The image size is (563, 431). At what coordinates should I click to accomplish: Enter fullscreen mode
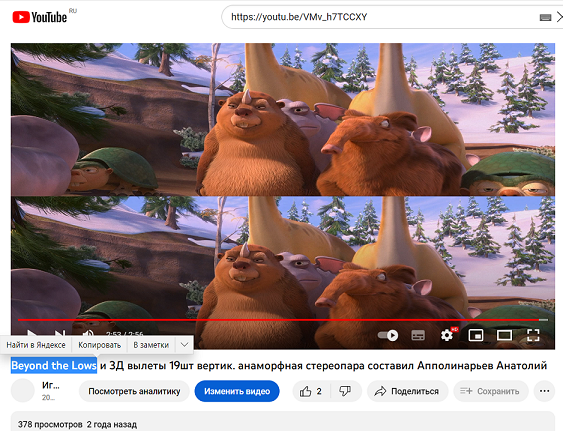(533, 335)
